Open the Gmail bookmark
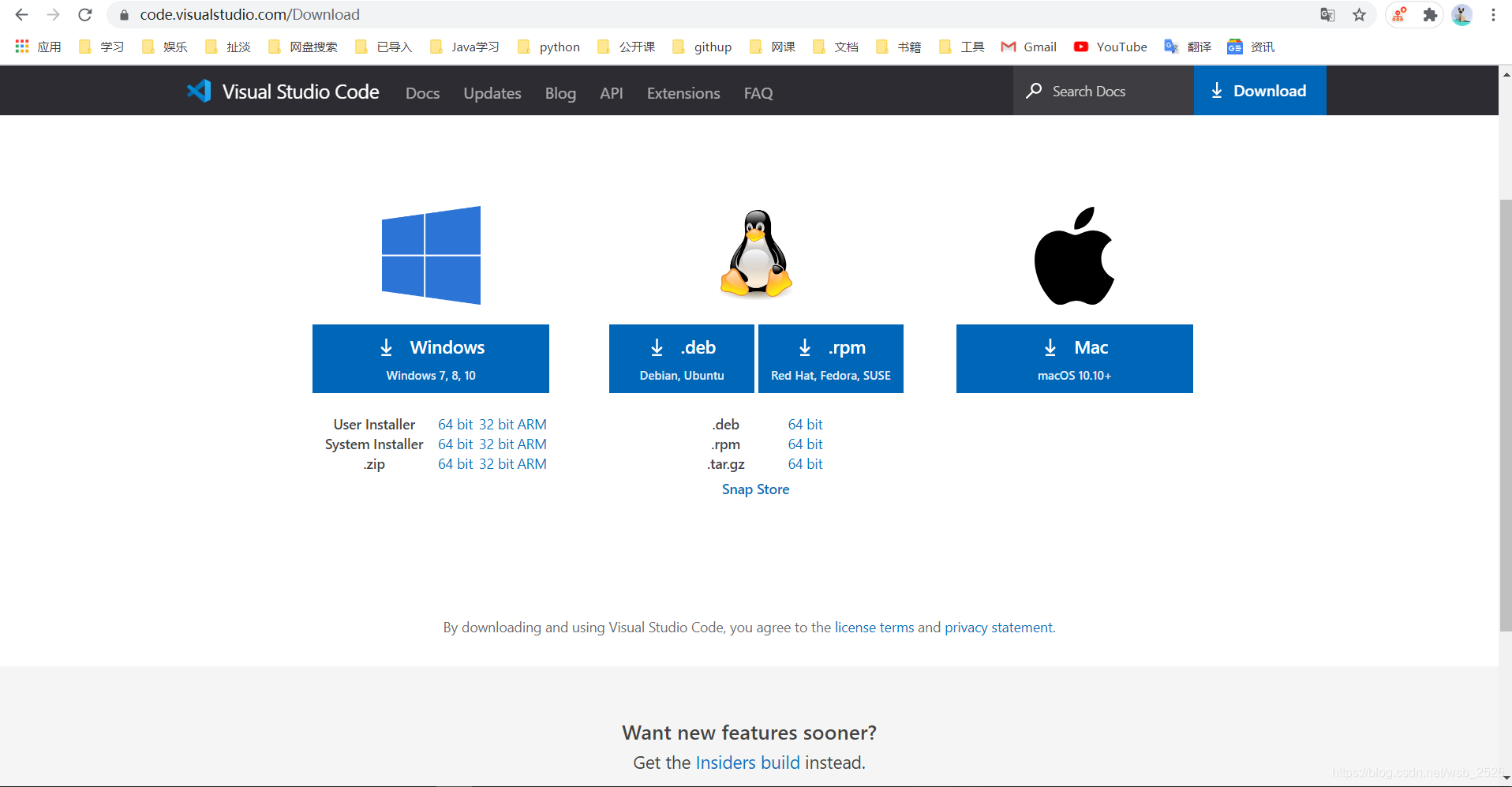 (x=1028, y=47)
